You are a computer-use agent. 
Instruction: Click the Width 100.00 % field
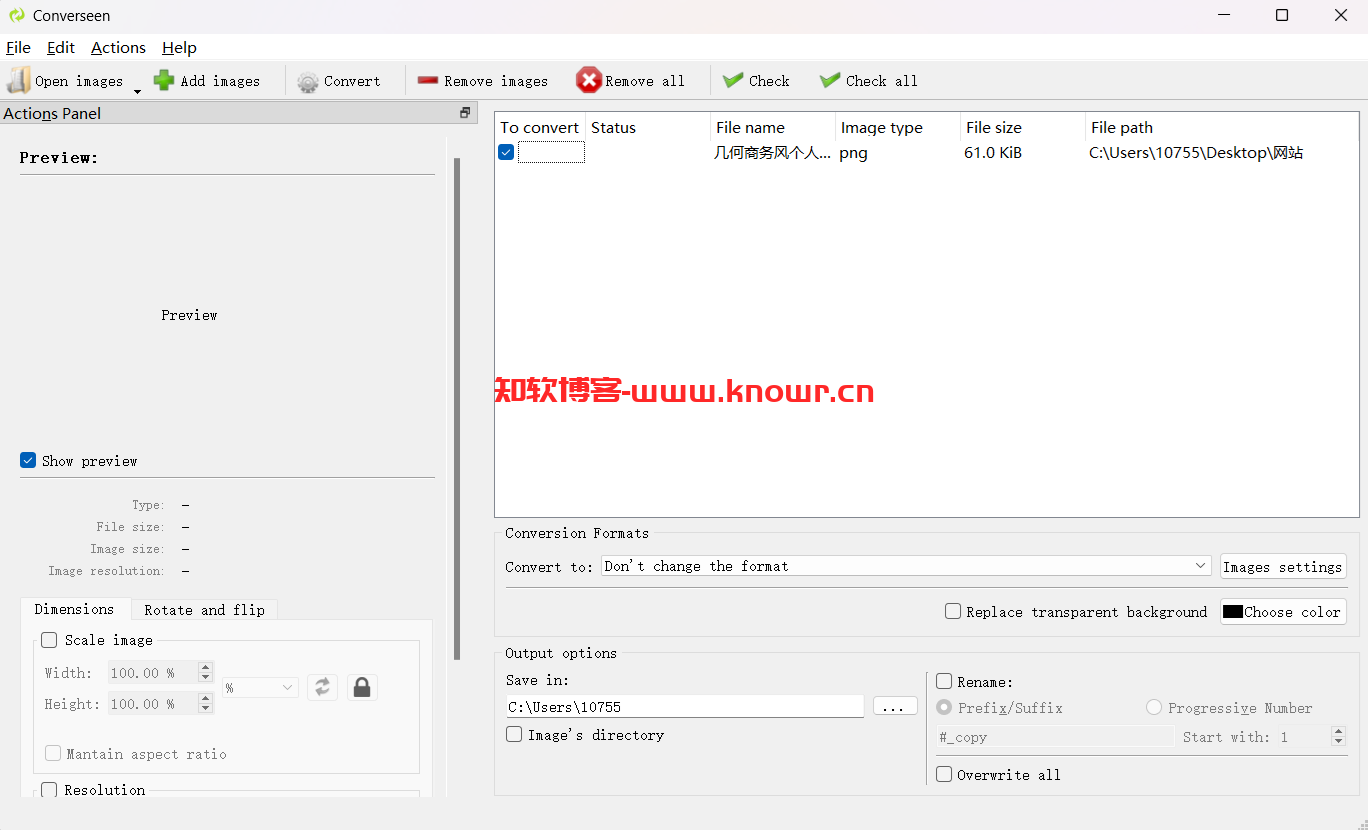pos(153,673)
